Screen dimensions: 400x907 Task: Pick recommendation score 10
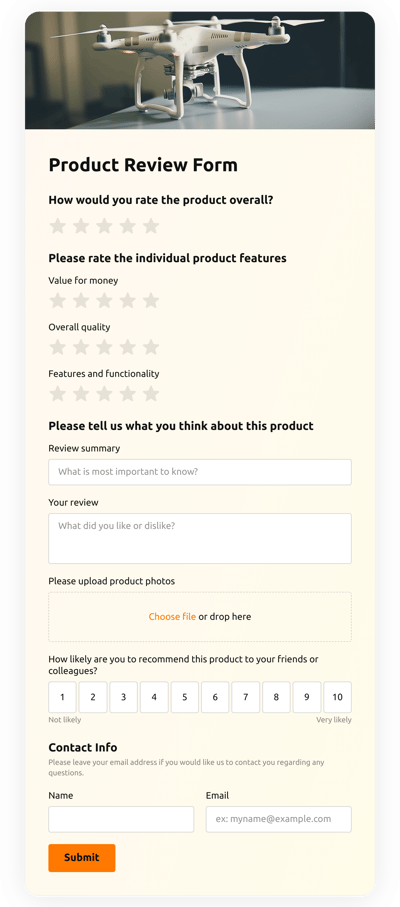tap(338, 697)
